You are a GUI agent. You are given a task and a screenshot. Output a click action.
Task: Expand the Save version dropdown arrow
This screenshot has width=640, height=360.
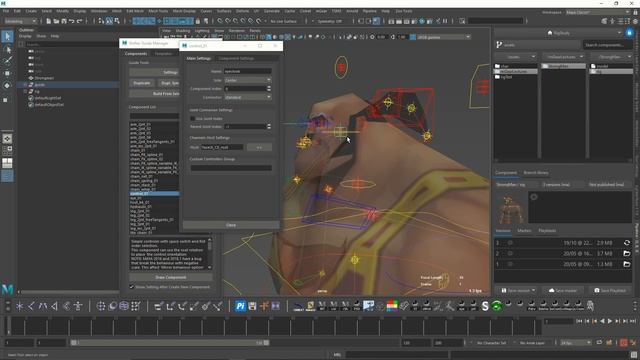(533, 290)
